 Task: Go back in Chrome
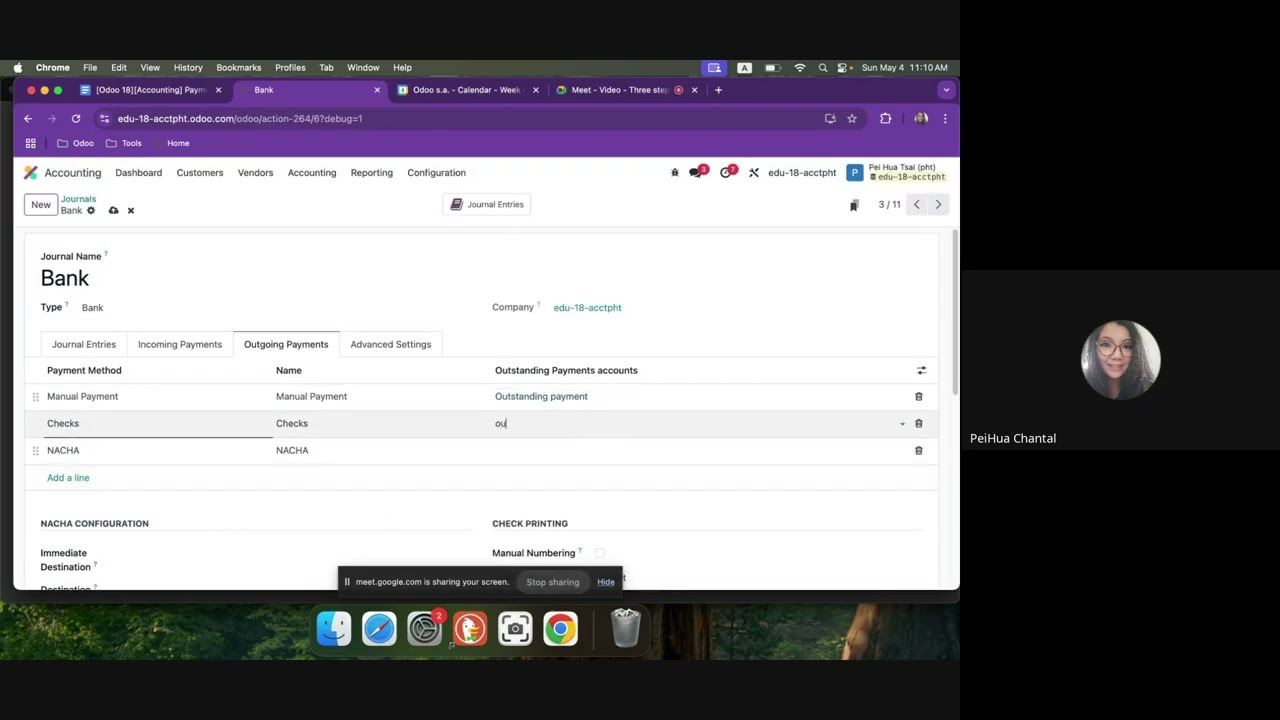28,118
